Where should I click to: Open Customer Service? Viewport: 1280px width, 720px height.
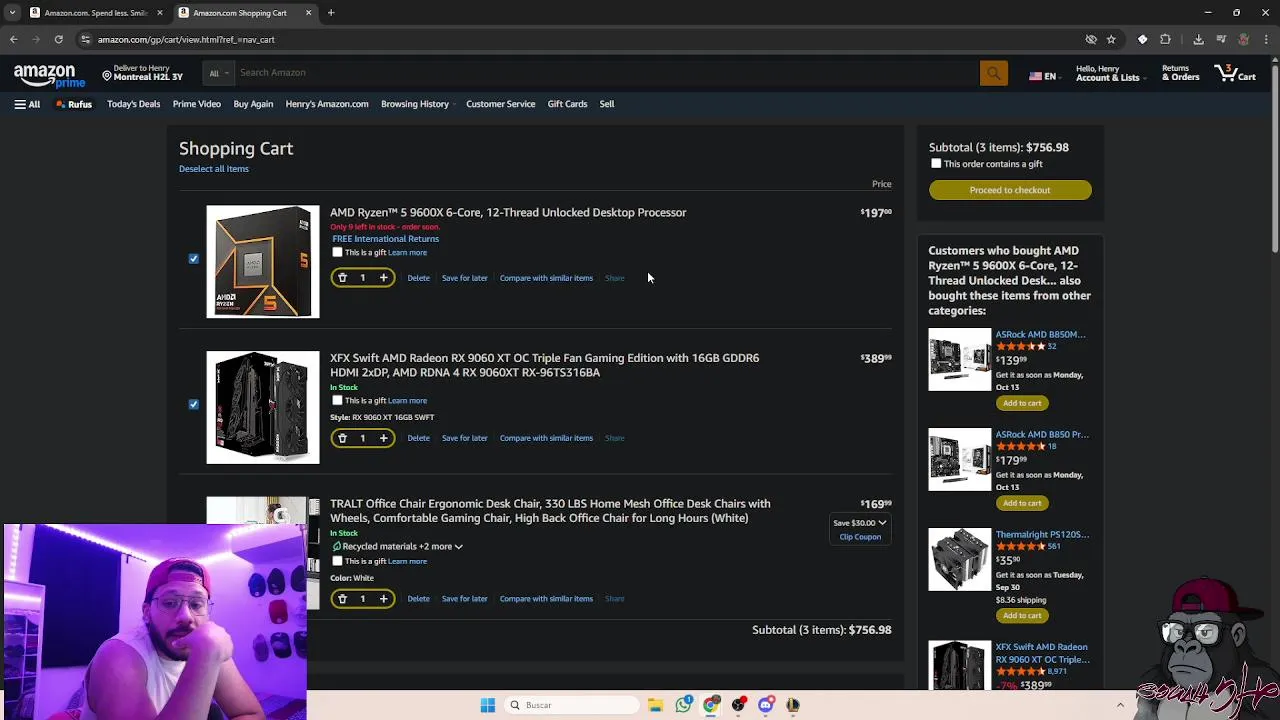[x=500, y=104]
